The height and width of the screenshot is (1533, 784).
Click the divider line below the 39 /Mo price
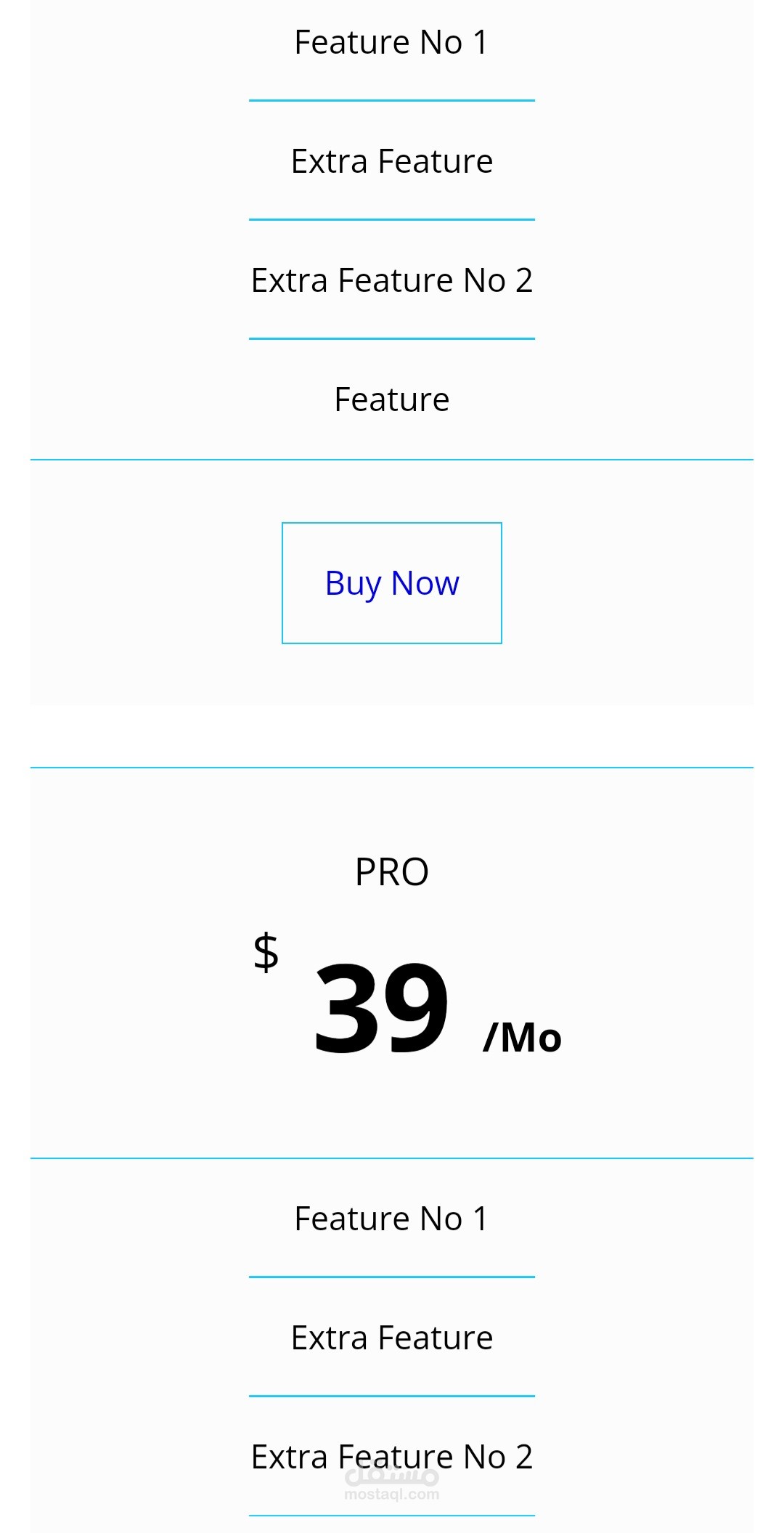(x=391, y=1158)
